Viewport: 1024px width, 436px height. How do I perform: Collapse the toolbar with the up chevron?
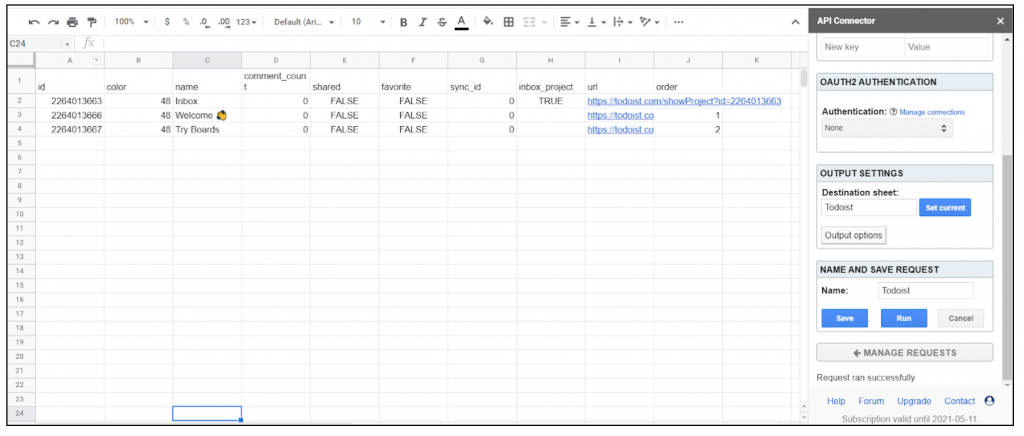tap(795, 22)
